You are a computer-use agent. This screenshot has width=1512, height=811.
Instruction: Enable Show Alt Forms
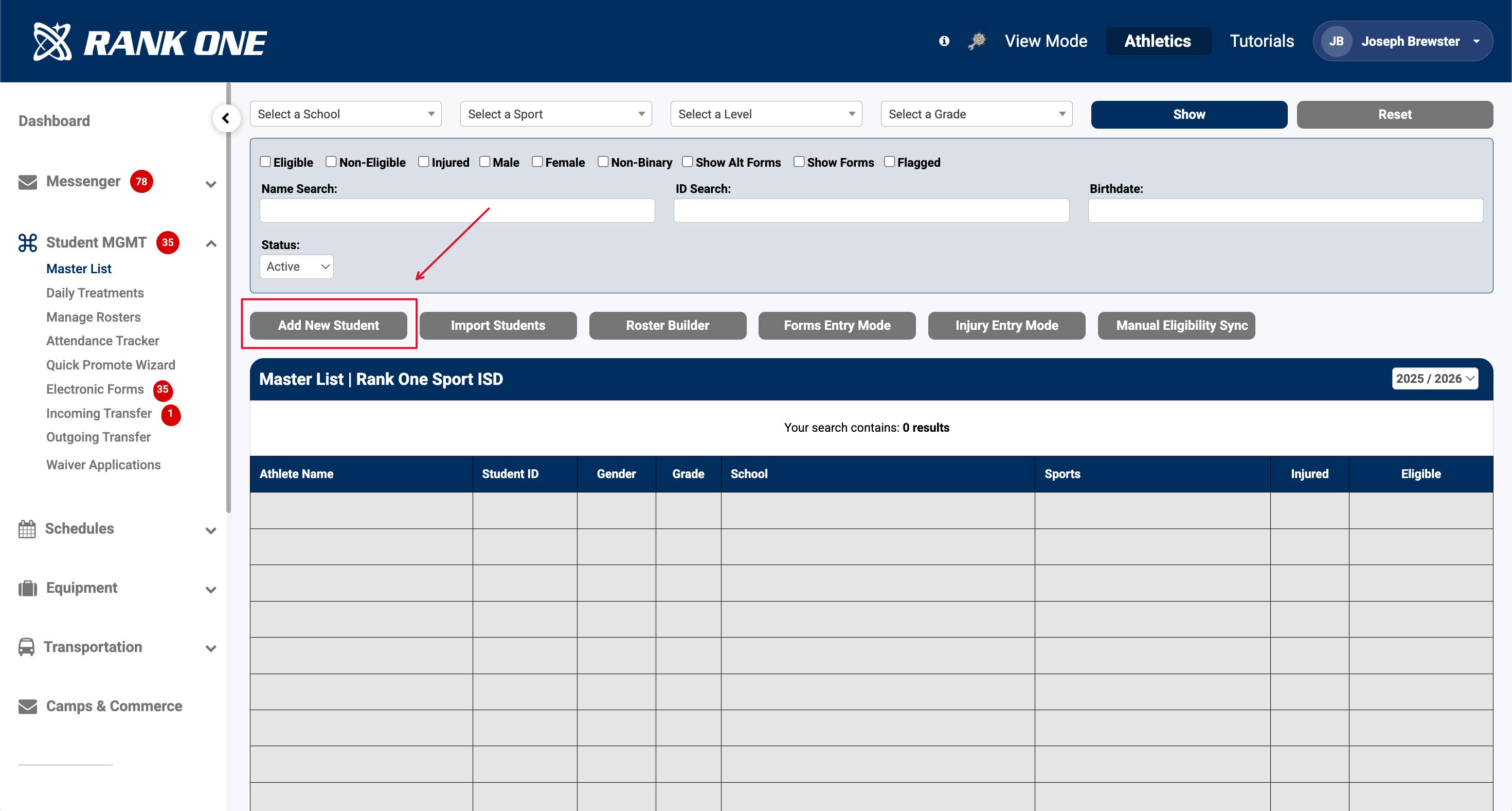point(687,162)
